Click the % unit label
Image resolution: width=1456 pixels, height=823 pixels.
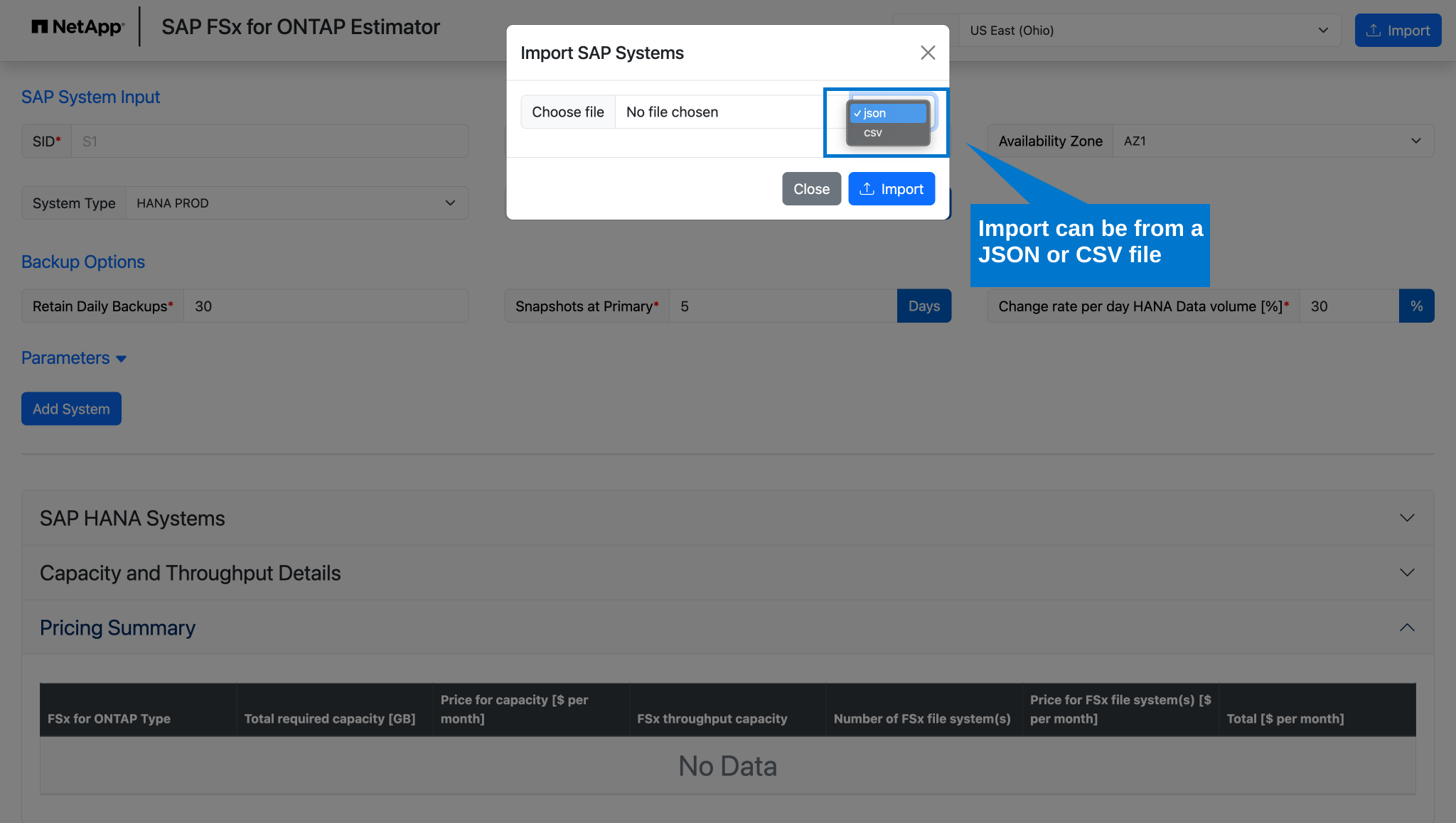pos(1416,306)
